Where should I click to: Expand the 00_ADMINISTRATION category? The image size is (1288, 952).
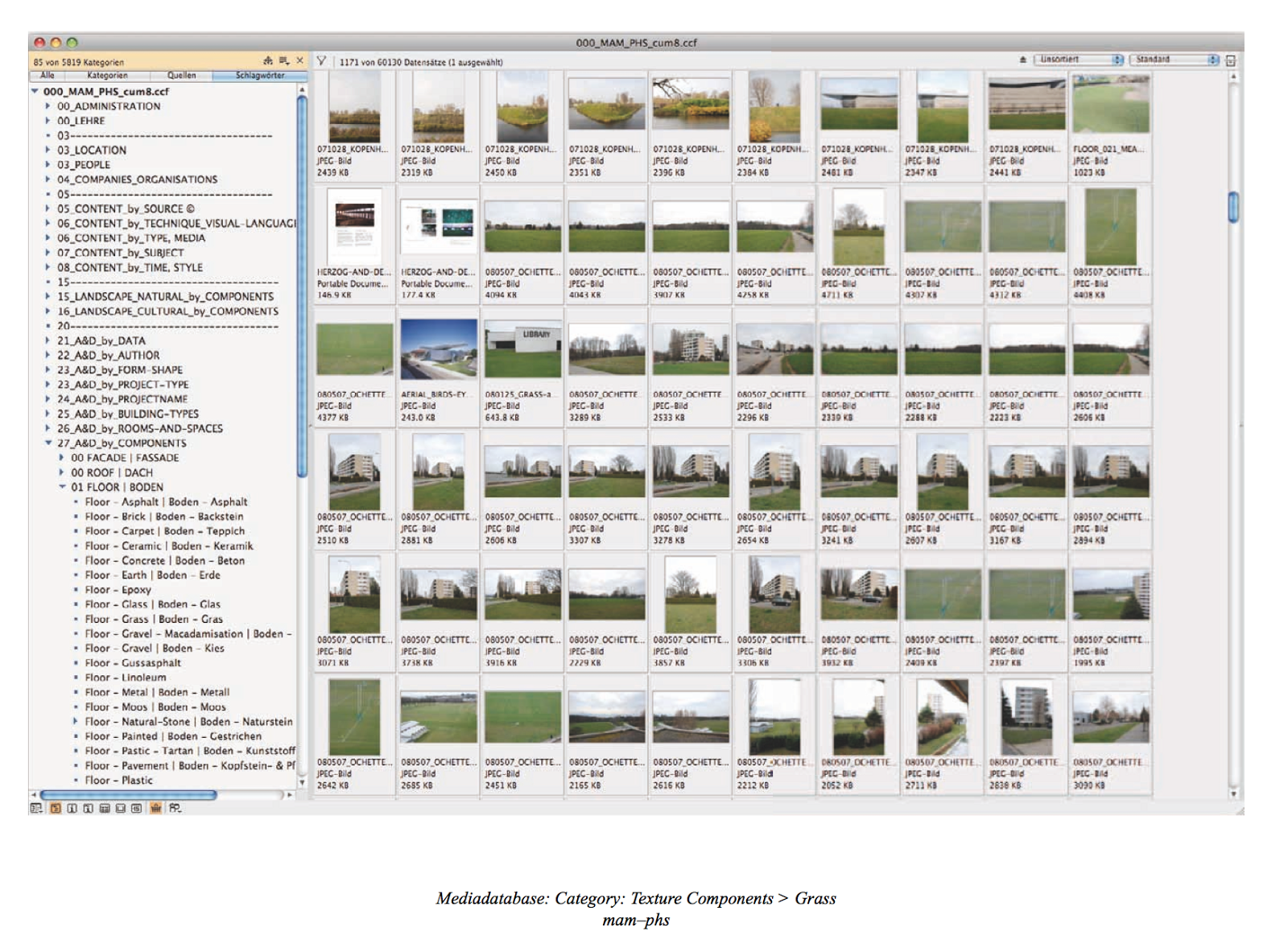[47, 106]
